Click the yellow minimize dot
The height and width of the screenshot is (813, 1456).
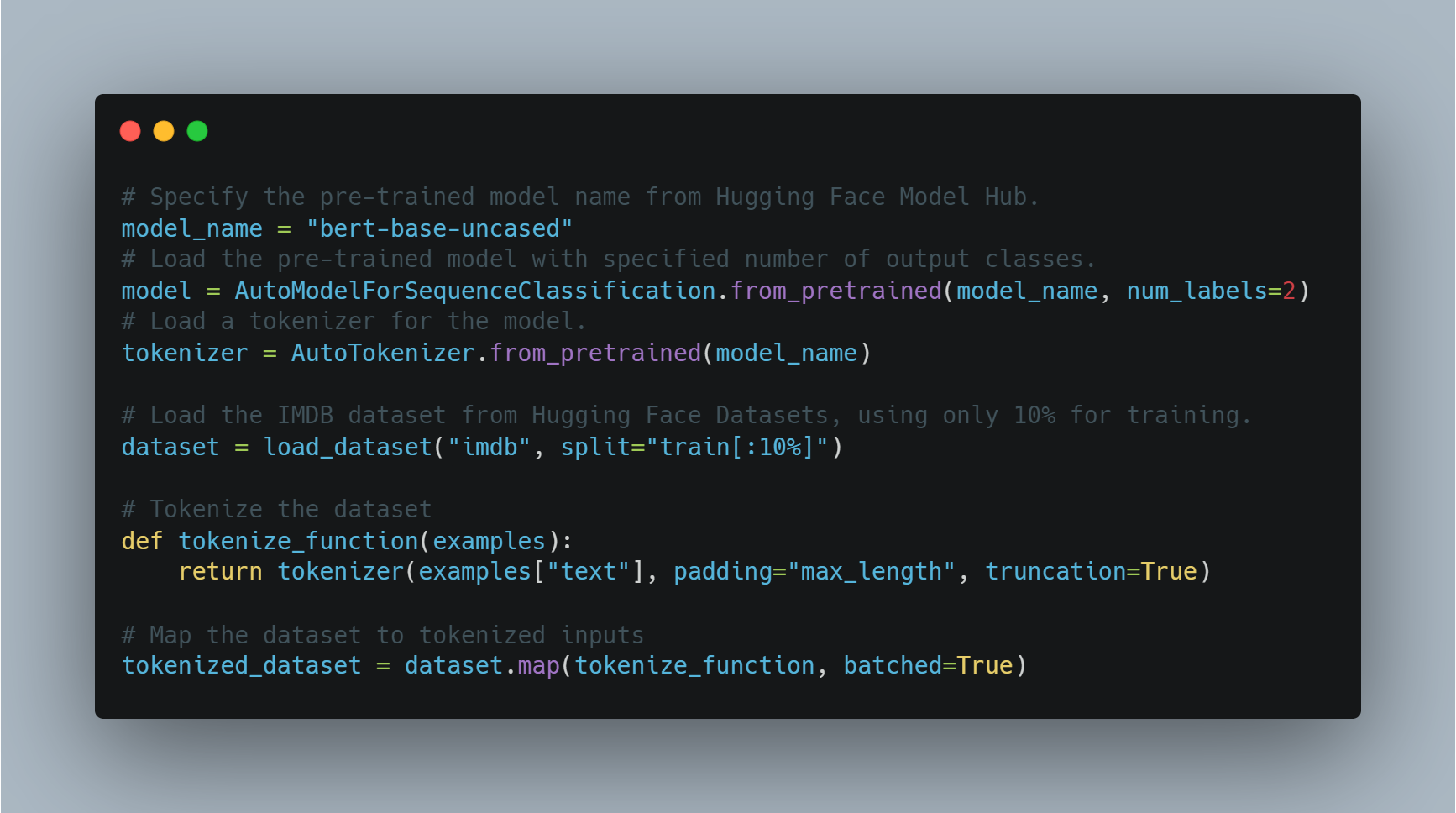point(164,131)
